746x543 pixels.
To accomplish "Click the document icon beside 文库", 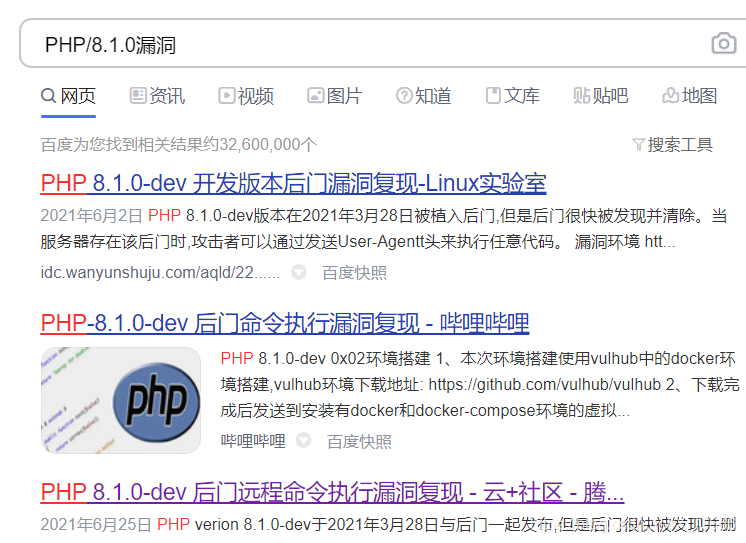I will coord(493,96).
